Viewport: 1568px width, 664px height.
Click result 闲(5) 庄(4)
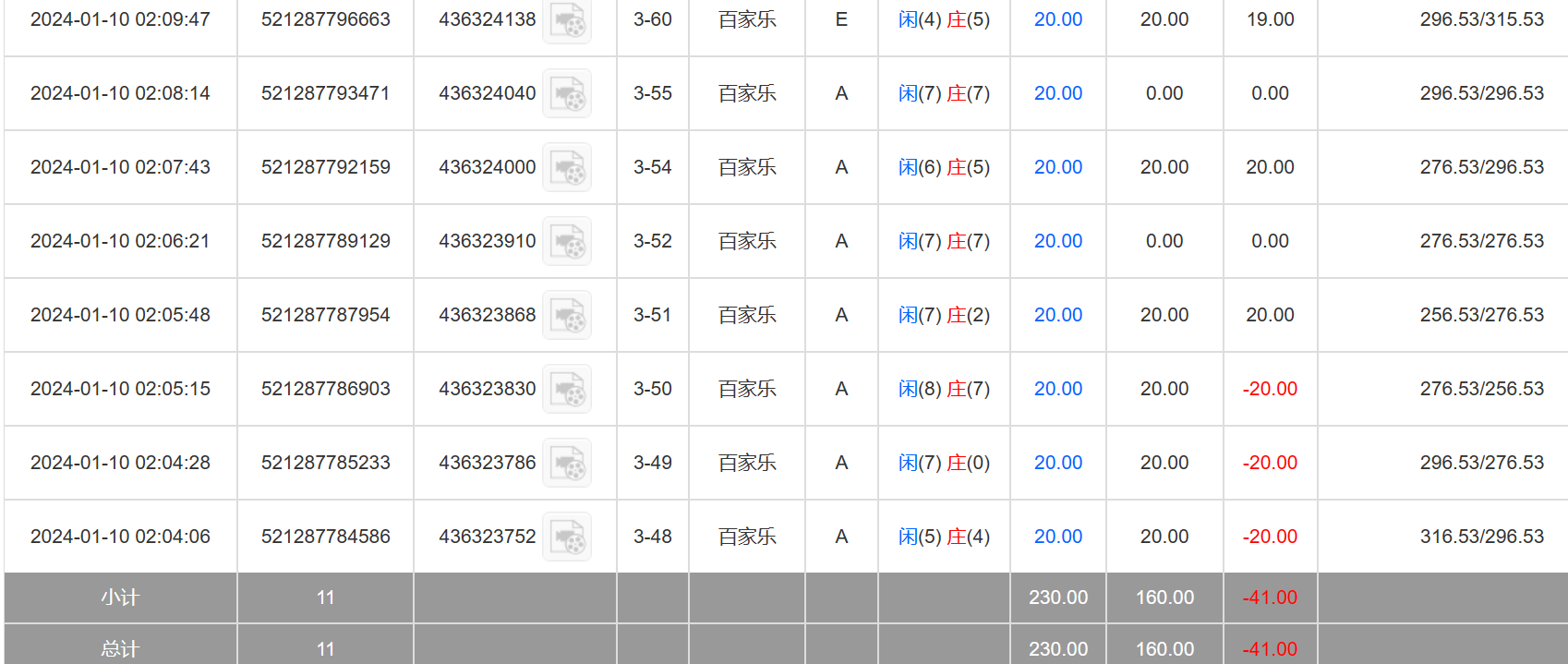coord(944,537)
